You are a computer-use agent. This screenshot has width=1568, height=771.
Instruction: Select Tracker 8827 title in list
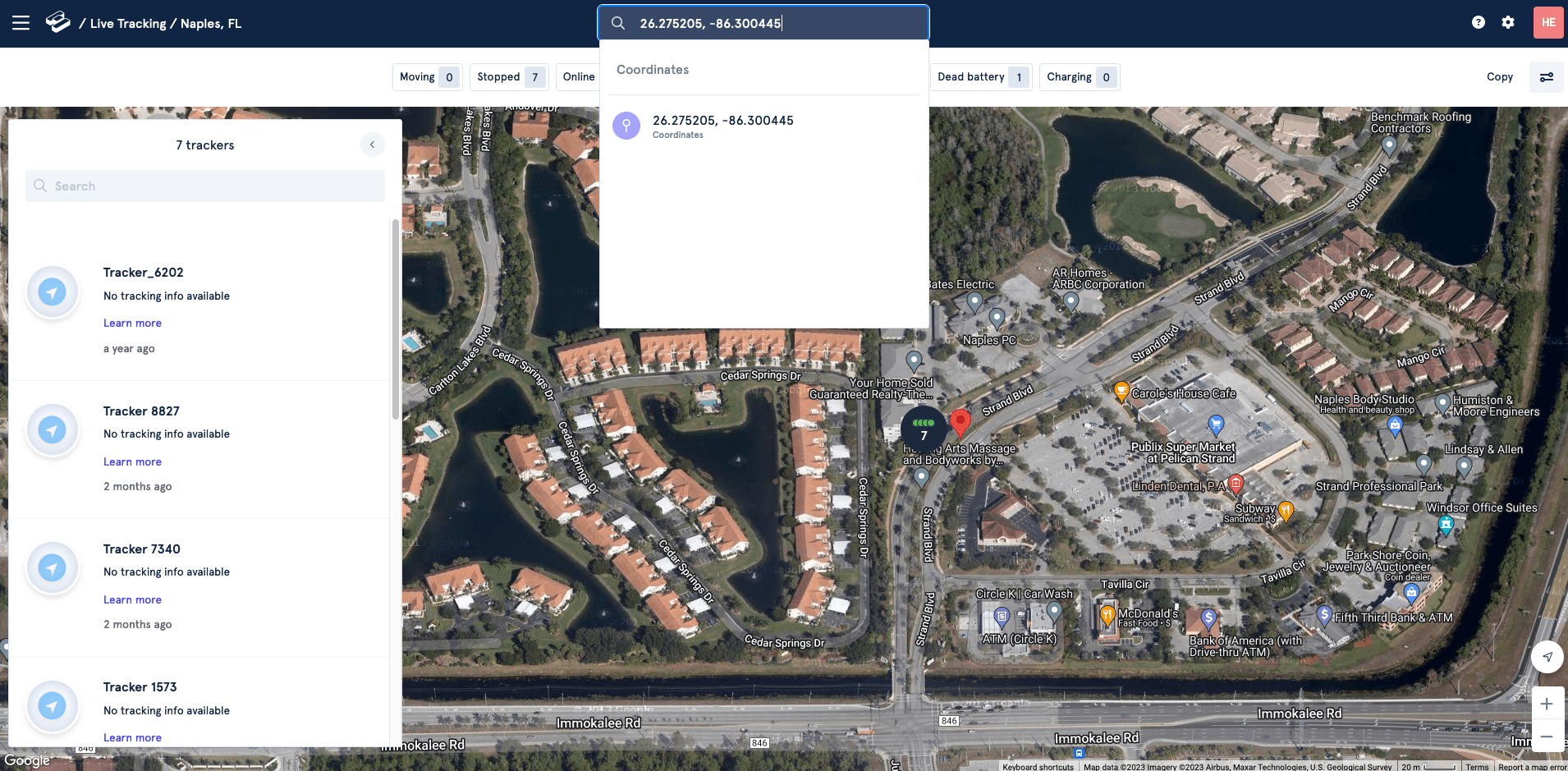pyautogui.click(x=141, y=411)
